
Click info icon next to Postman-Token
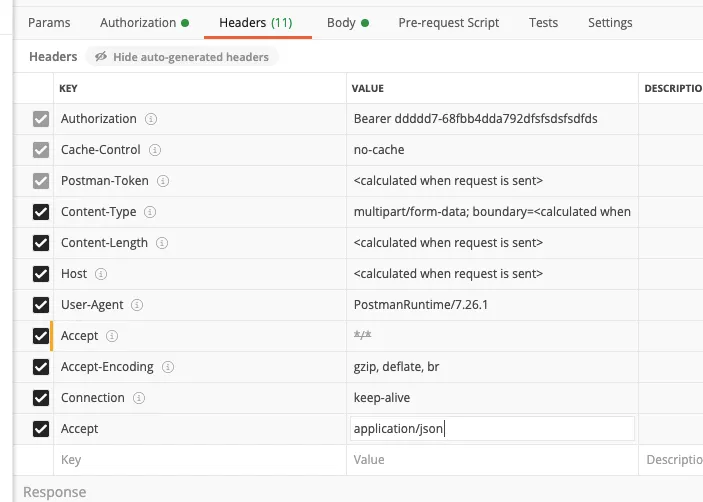163,181
